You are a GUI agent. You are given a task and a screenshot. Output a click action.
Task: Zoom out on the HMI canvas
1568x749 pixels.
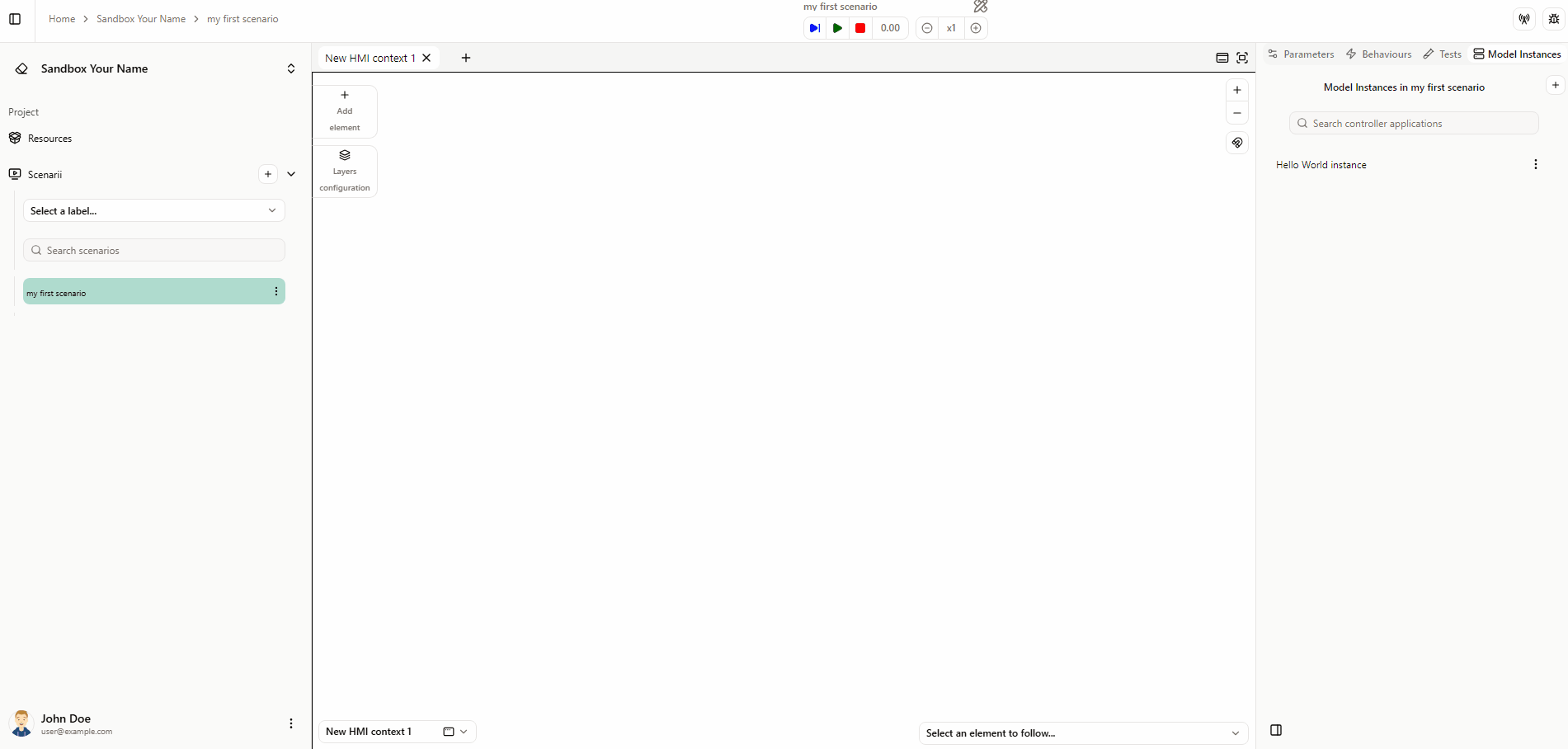tap(1236, 113)
